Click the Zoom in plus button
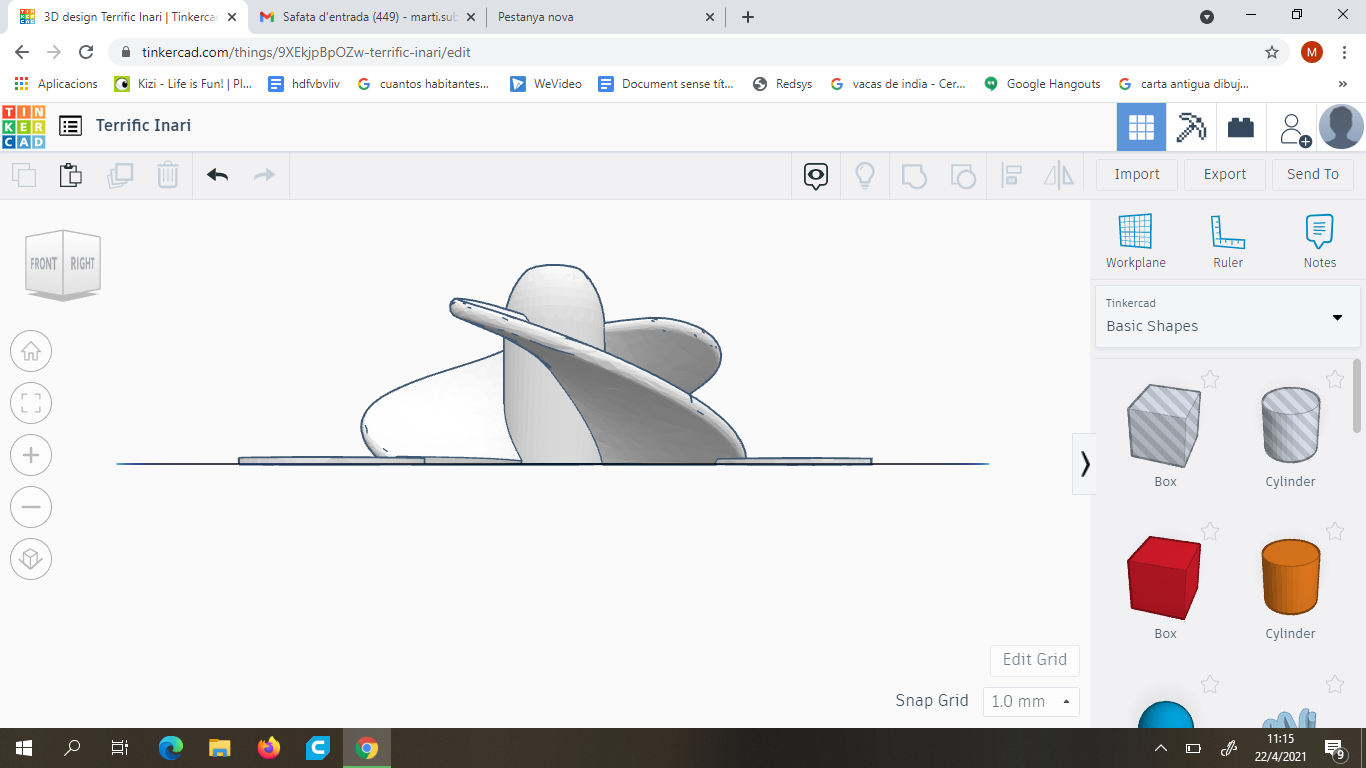Viewport: 1366px width, 768px height. tap(31, 455)
